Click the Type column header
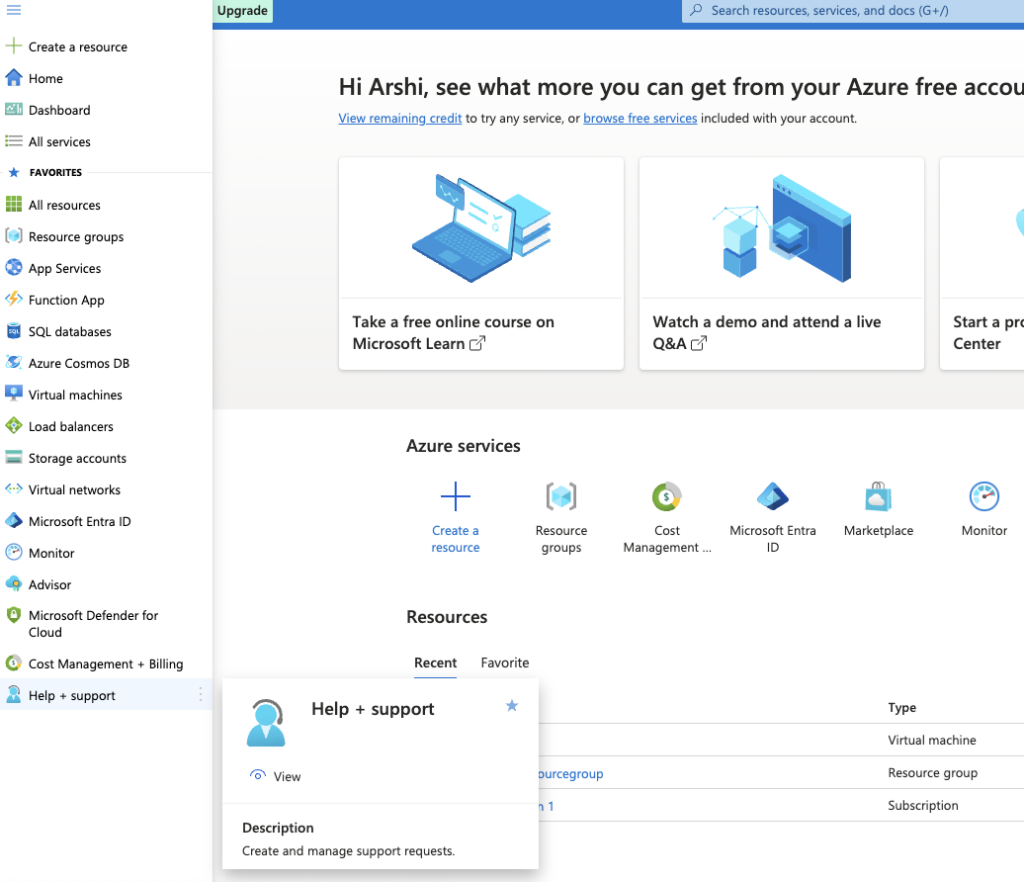The height and width of the screenshot is (882, 1024). (902, 708)
